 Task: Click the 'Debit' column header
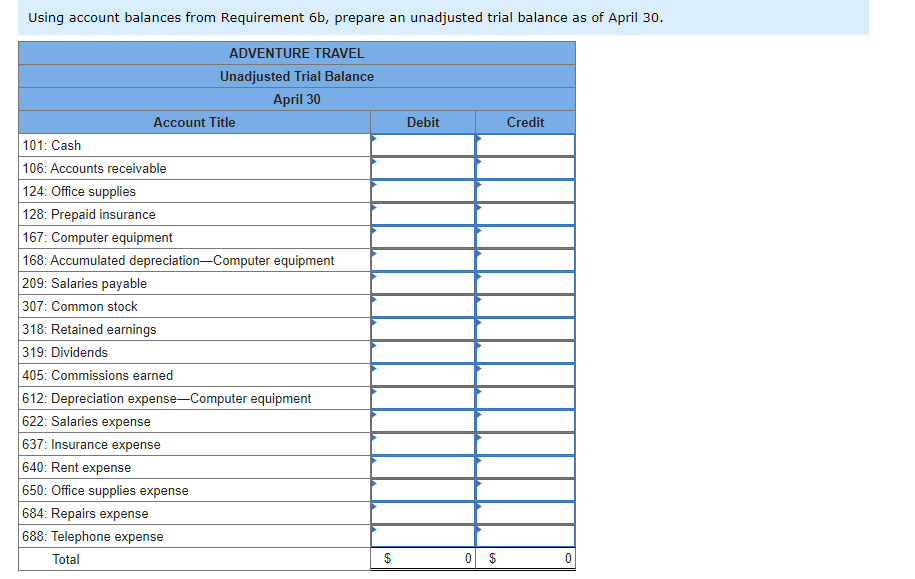(x=423, y=123)
